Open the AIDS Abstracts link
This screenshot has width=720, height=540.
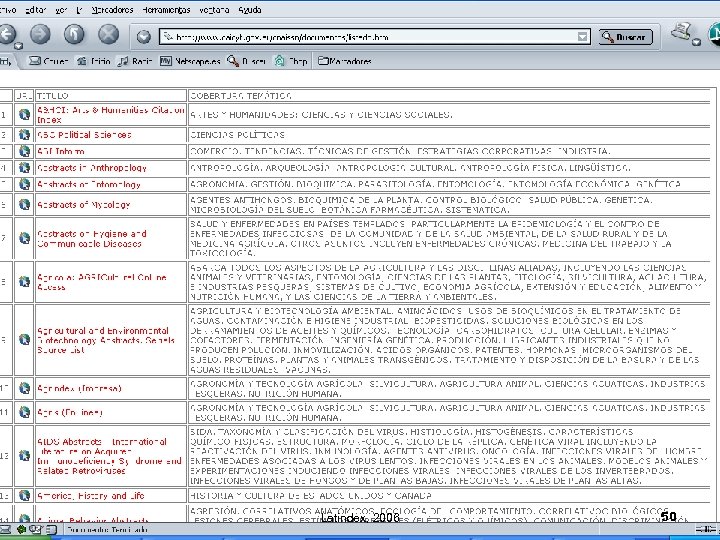click(109, 456)
